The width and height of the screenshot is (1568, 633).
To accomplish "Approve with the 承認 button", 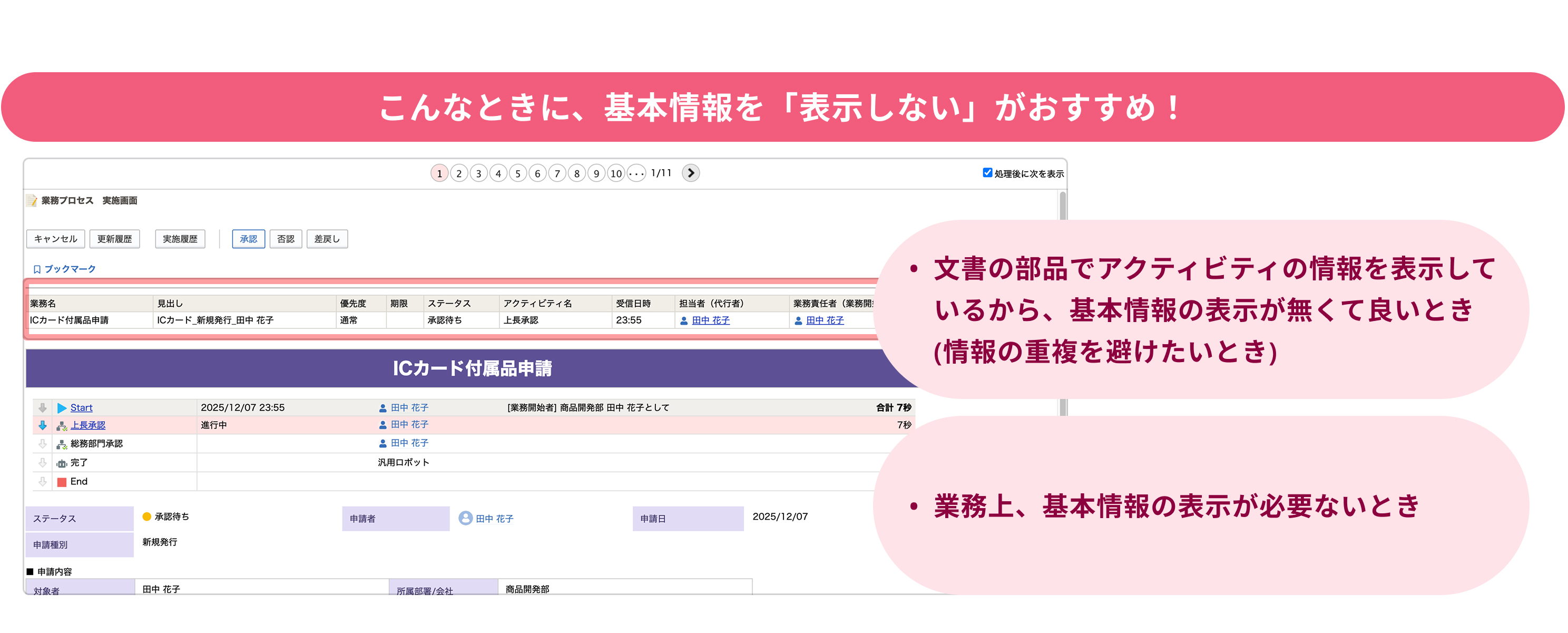I will [248, 239].
